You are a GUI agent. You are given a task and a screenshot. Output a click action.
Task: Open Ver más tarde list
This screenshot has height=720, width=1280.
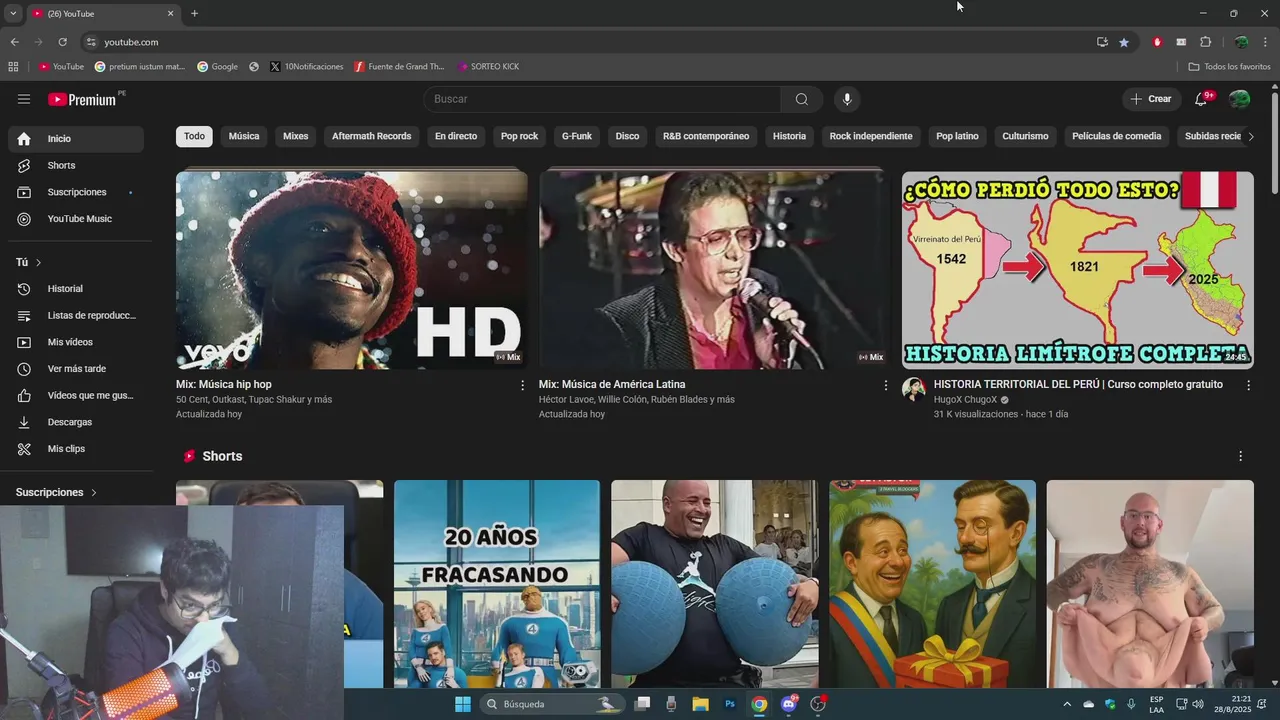[x=76, y=369]
